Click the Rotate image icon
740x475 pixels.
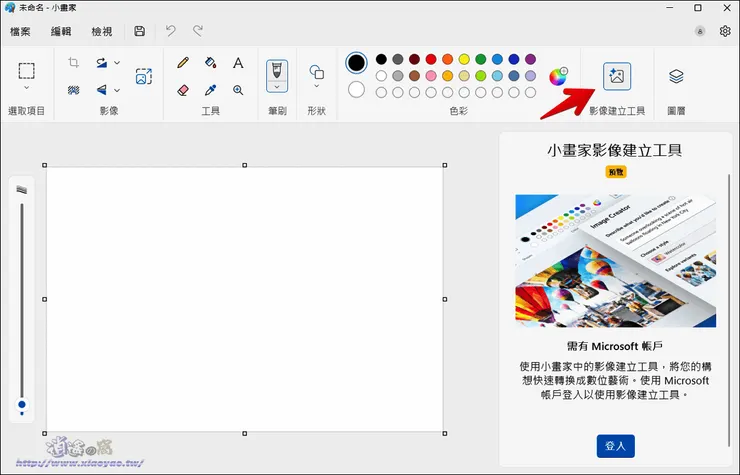click(101, 62)
